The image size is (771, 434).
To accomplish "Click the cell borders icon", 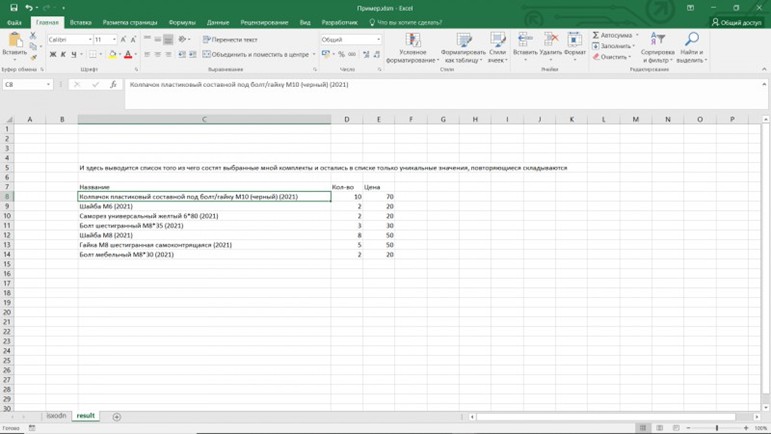I will [92, 55].
